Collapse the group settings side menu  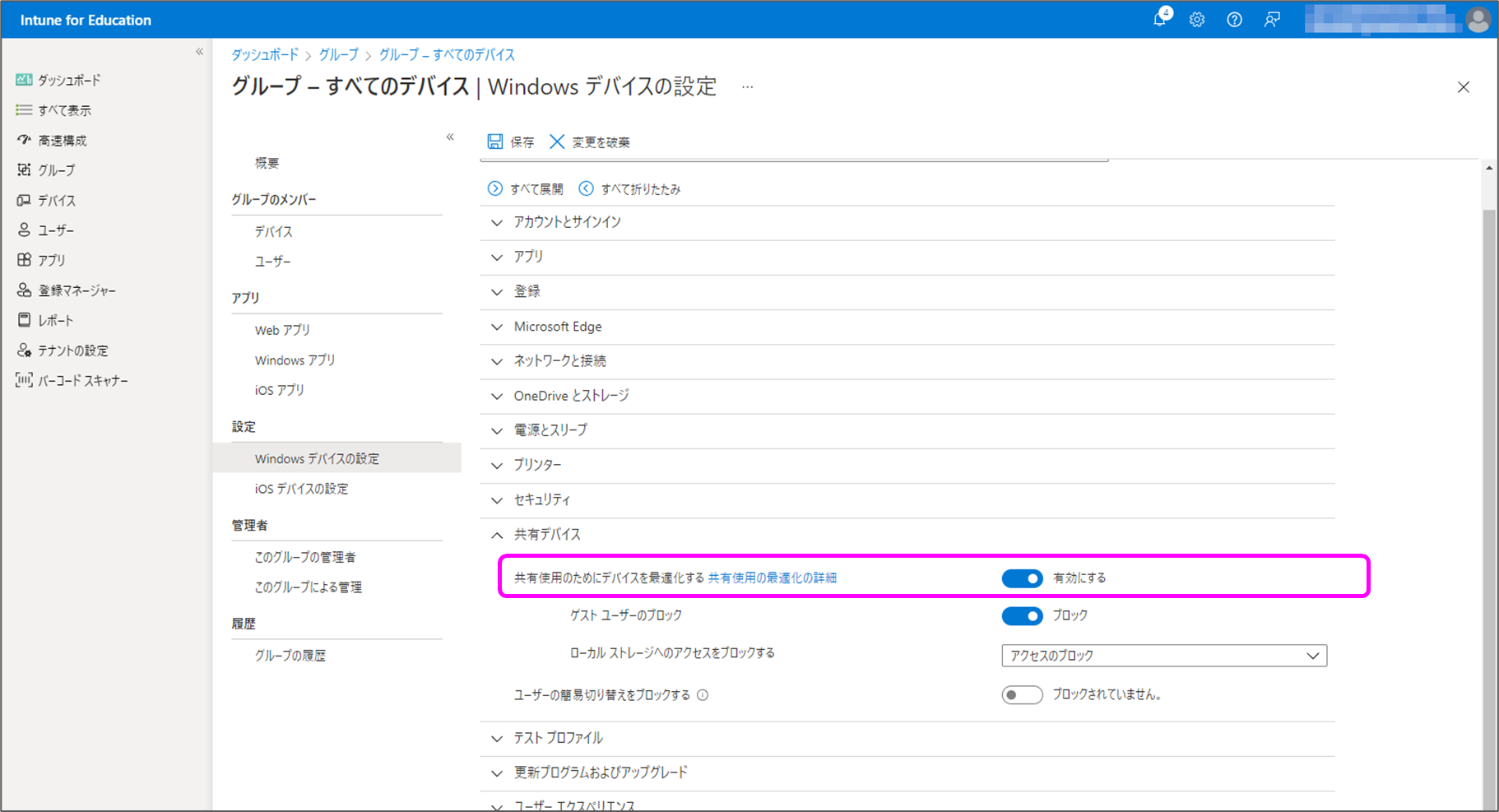pyautogui.click(x=450, y=137)
